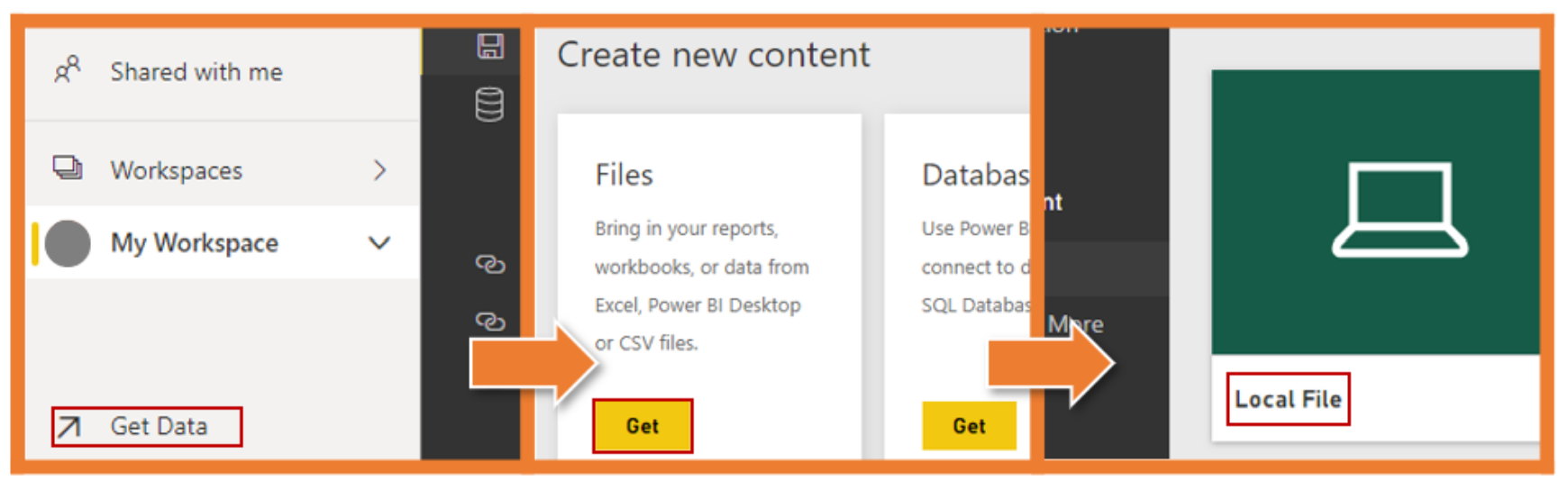Click the save disk icon in dark sidebar
The height and width of the screenshot is (481, 1568).
click(x=490, y=46)
